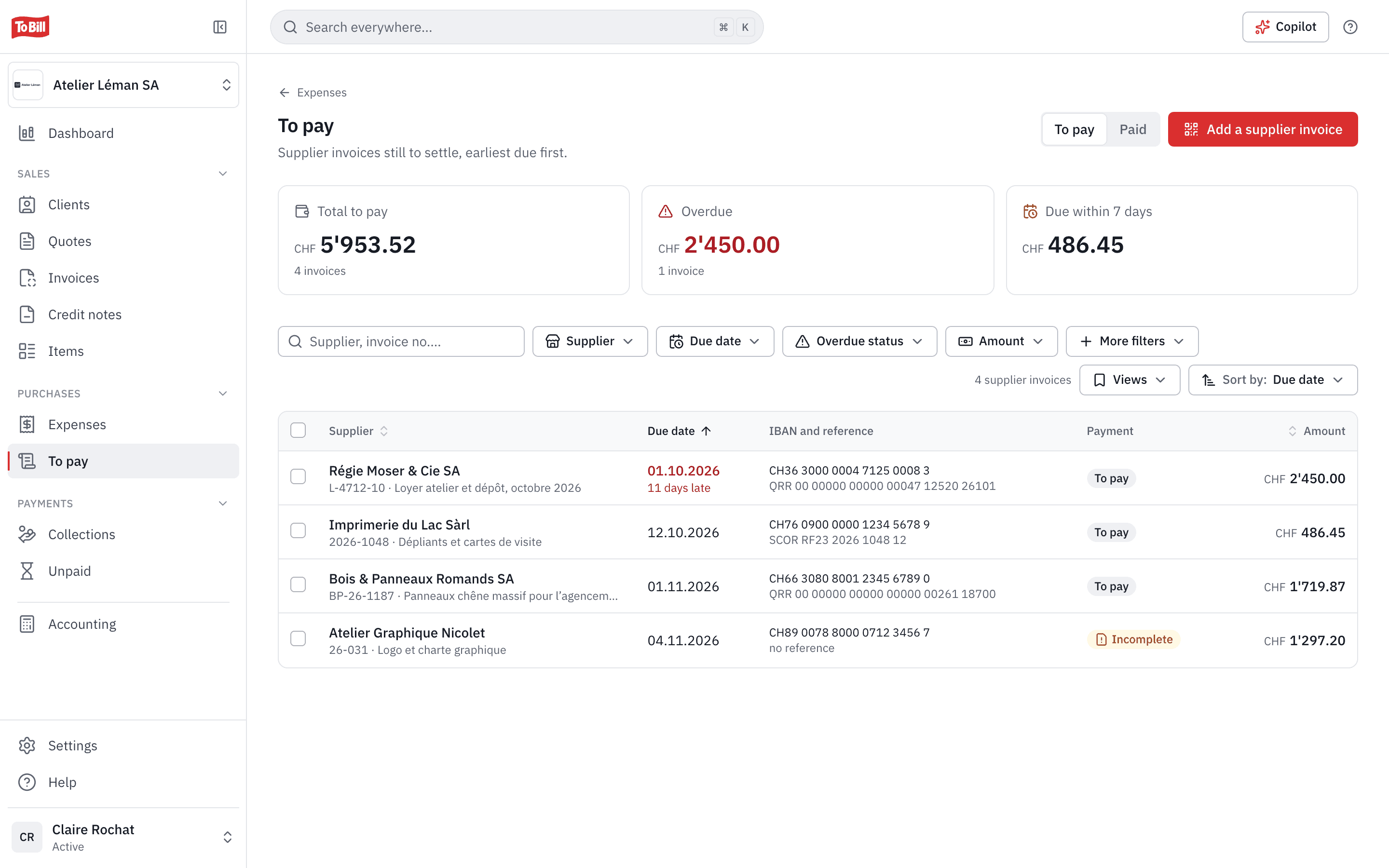Tick the select-all checkbox in table header
1389x868 pixels.
298,431
